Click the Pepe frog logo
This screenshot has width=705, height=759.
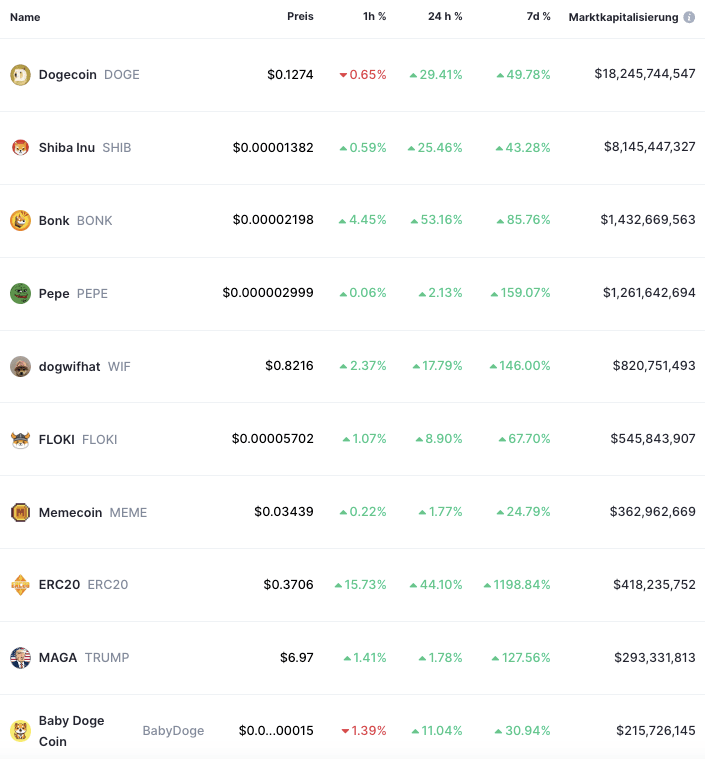pyautogui.click(x=20, y=293)
